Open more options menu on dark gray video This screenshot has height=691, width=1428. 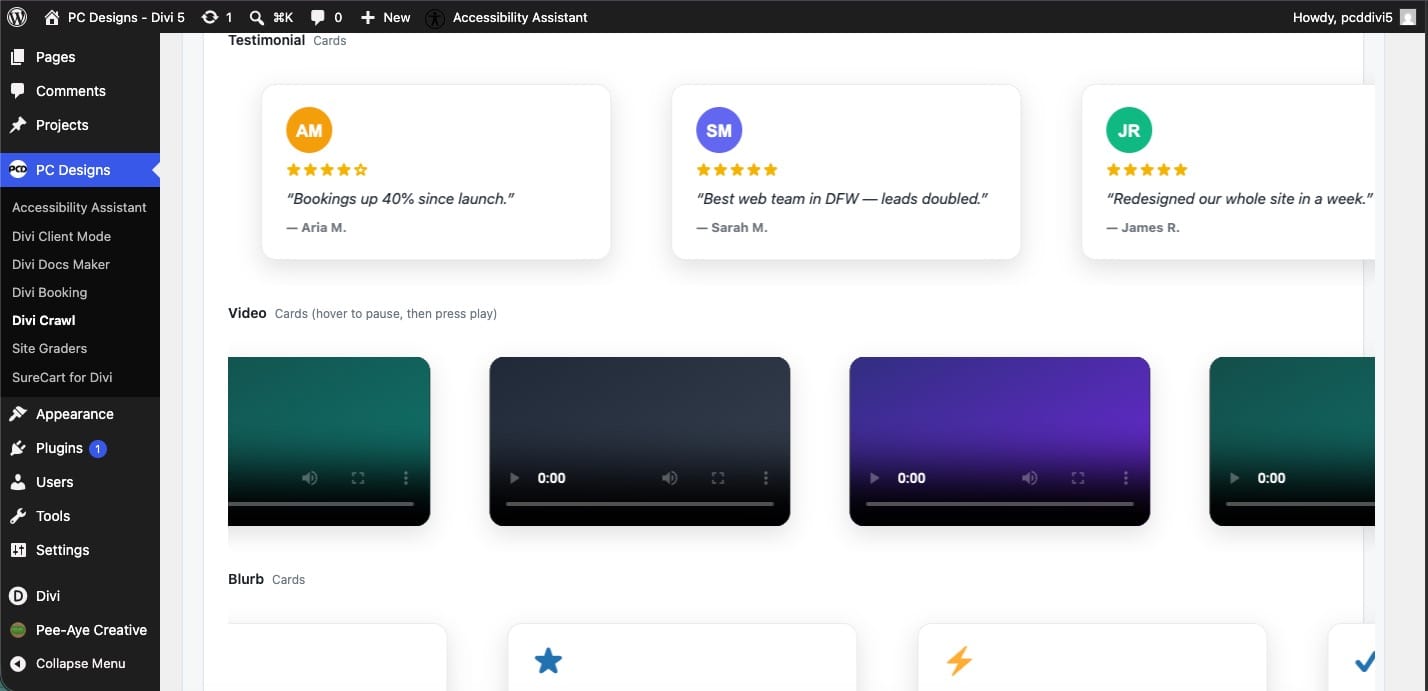tap(766, 478)
